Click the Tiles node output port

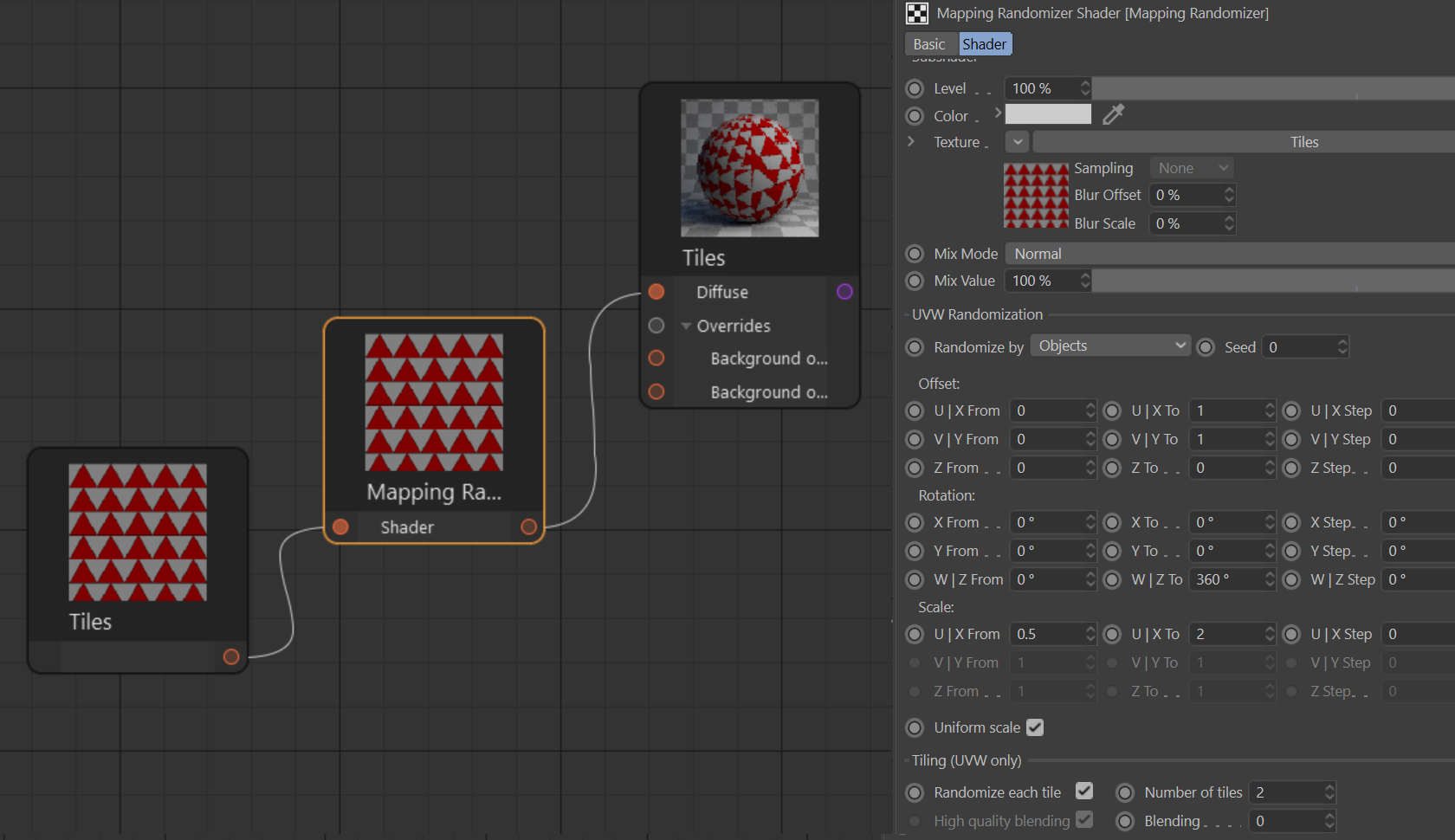(231, 656)
